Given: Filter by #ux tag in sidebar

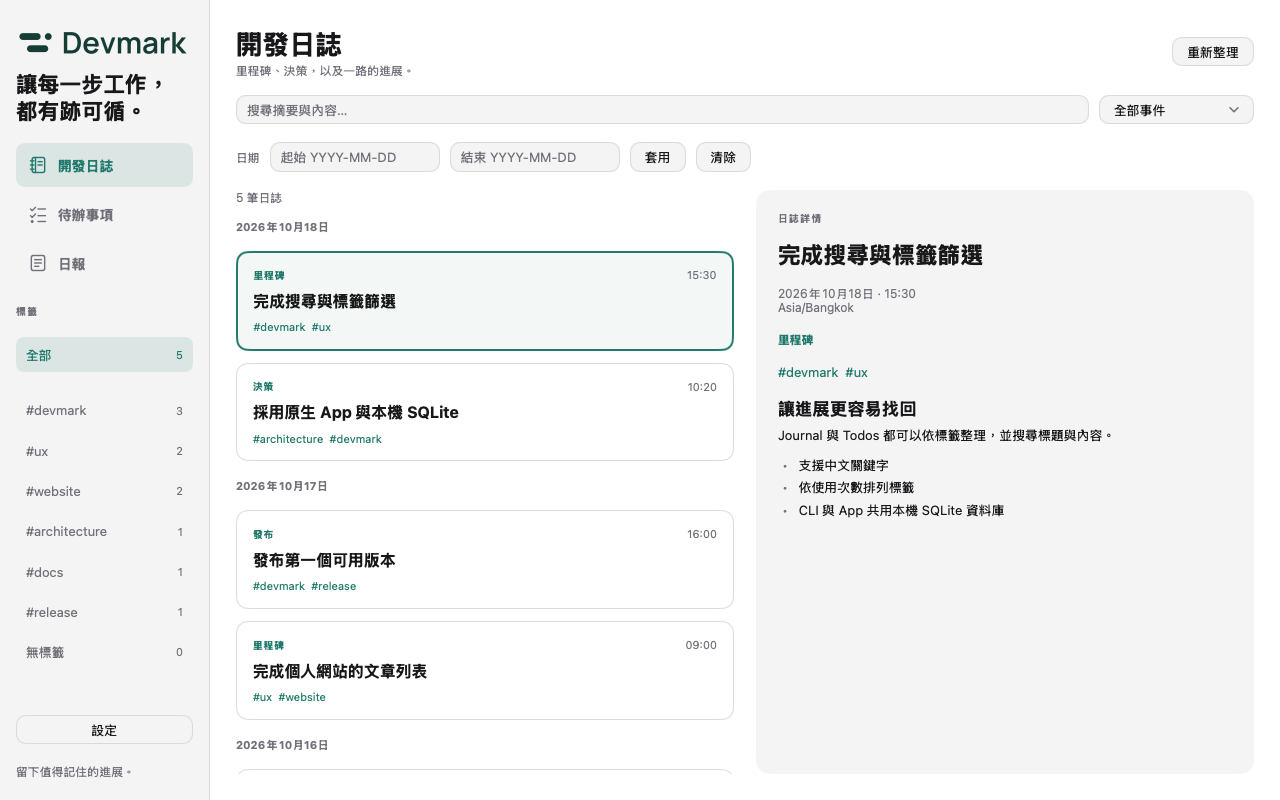Looking at the screenshot, I should pyautogui.click(x=104, y=451).
